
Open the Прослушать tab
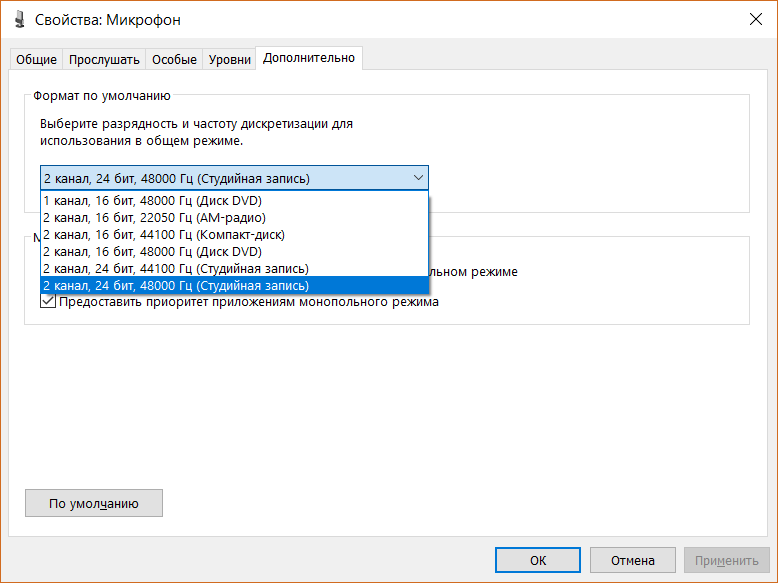104,60
